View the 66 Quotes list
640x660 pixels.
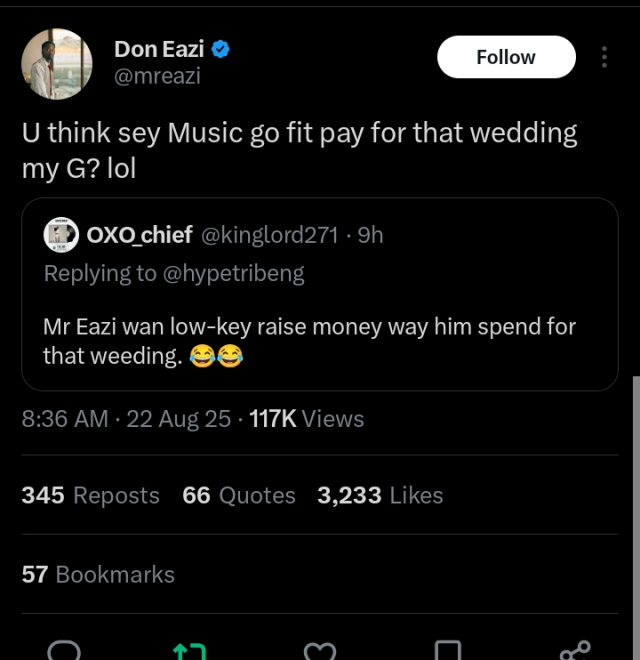(x=239, y=495)
